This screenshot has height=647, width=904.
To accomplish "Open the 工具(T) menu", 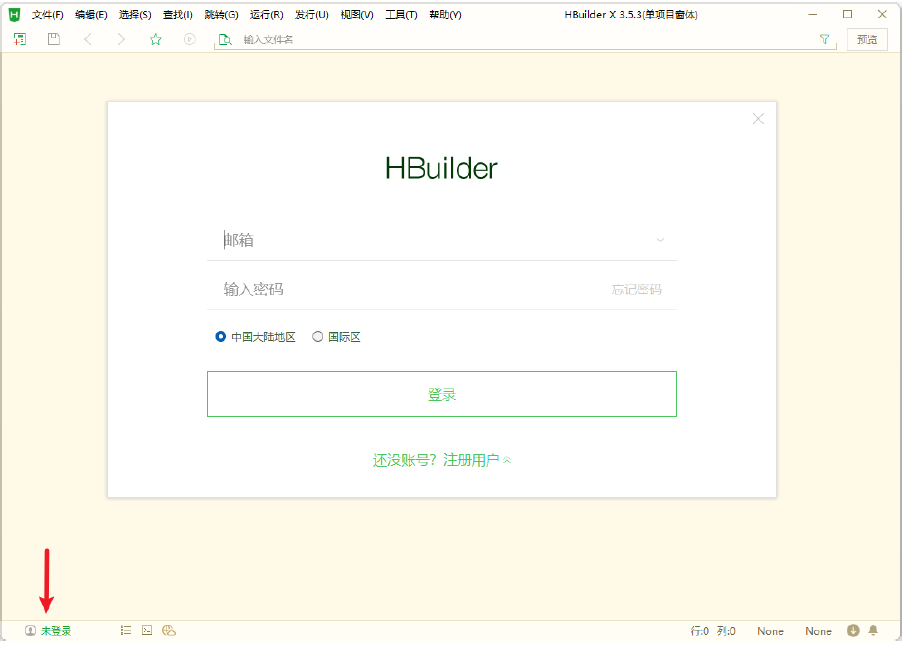I will pyautogui.click(x=401, y=14).
